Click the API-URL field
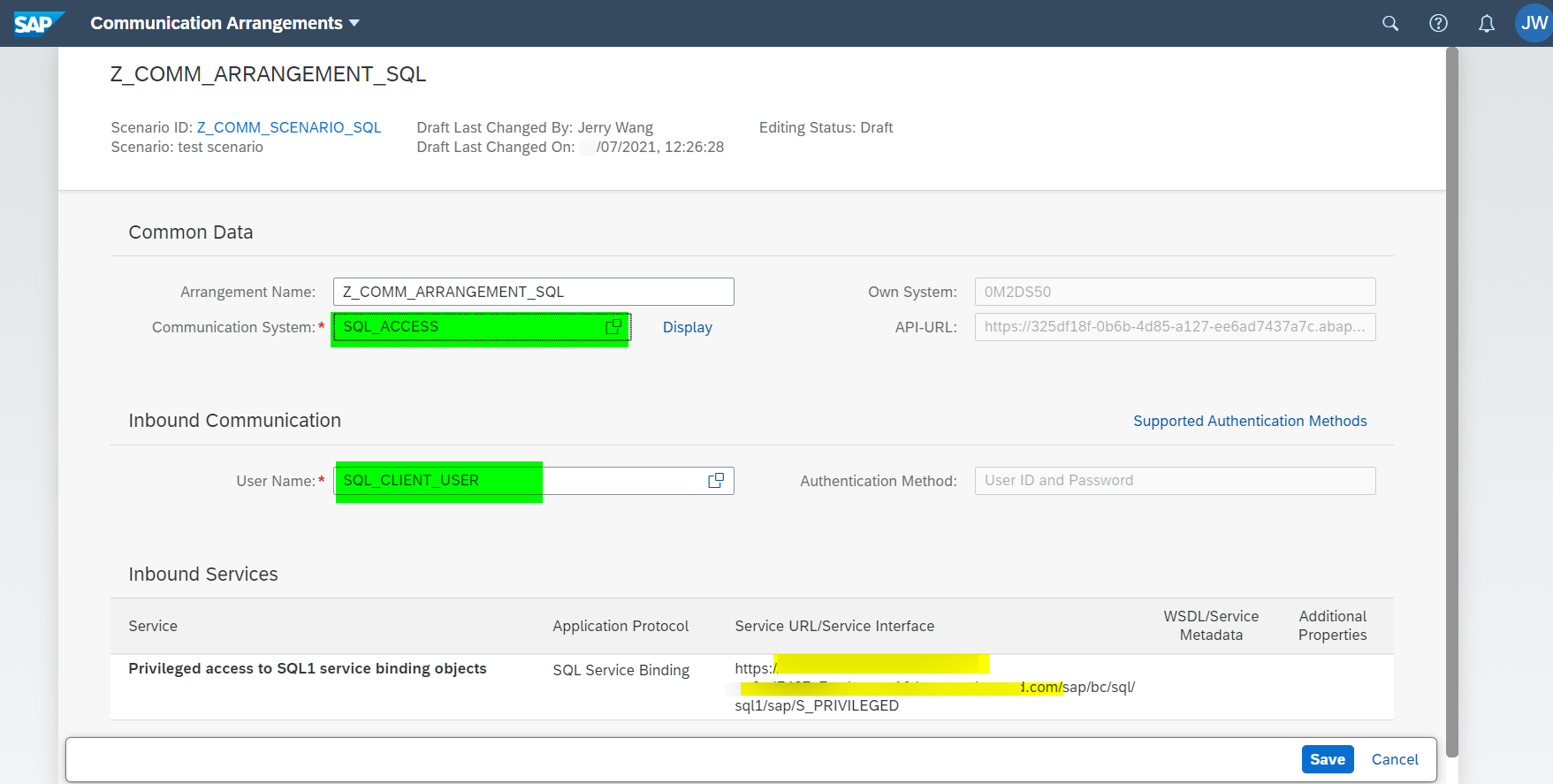This screenshot has height=784, width=1553. 1175,327
